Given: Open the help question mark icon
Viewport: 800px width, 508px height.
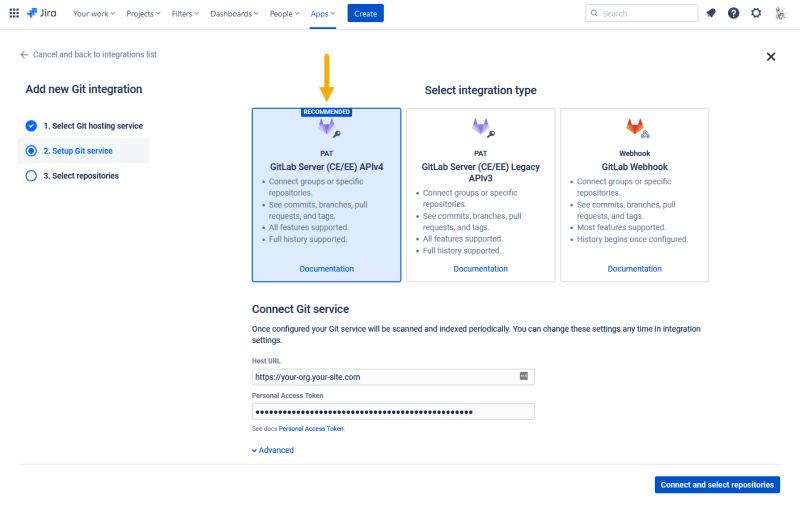Looking at the screenshot, I should tap(733, 13).
